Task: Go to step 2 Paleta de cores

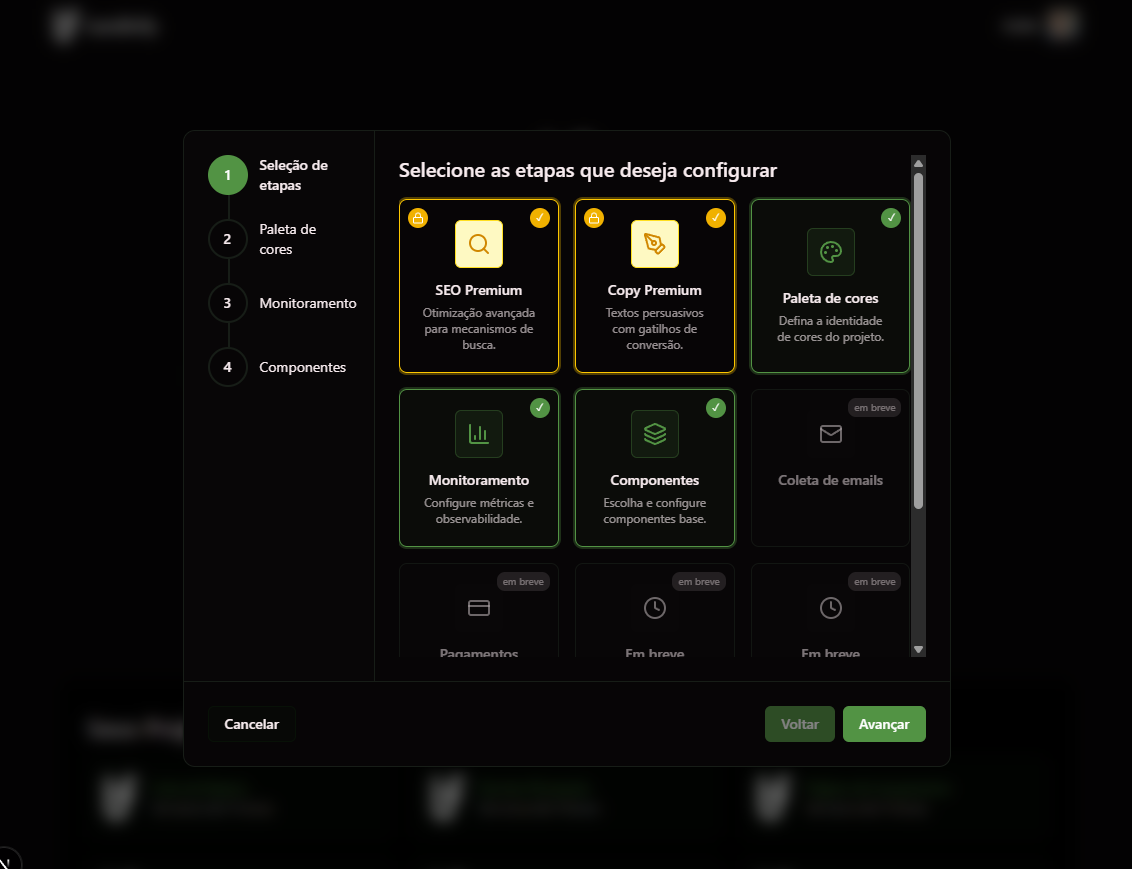Action: pos(228,239)
